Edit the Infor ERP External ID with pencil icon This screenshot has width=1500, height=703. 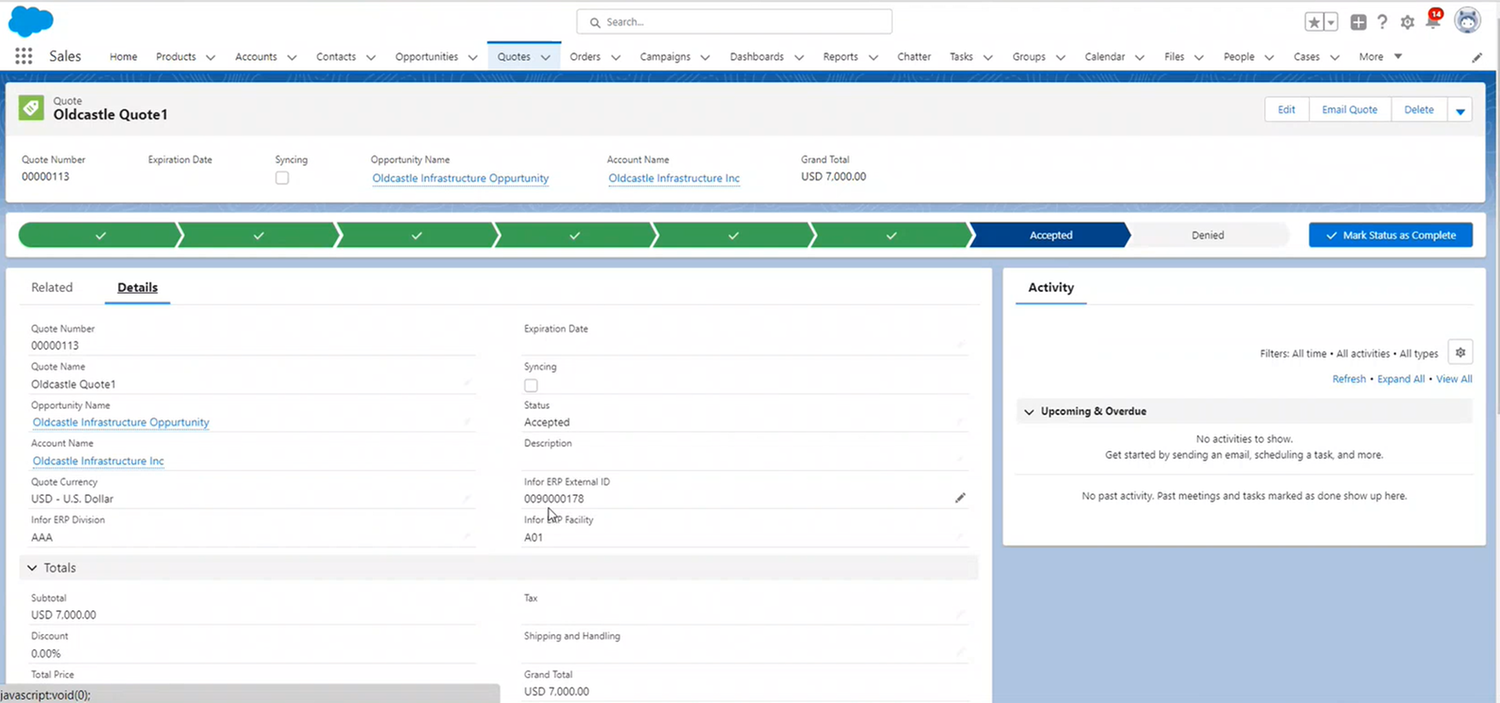pyautogui.click(x=960, y=497)
